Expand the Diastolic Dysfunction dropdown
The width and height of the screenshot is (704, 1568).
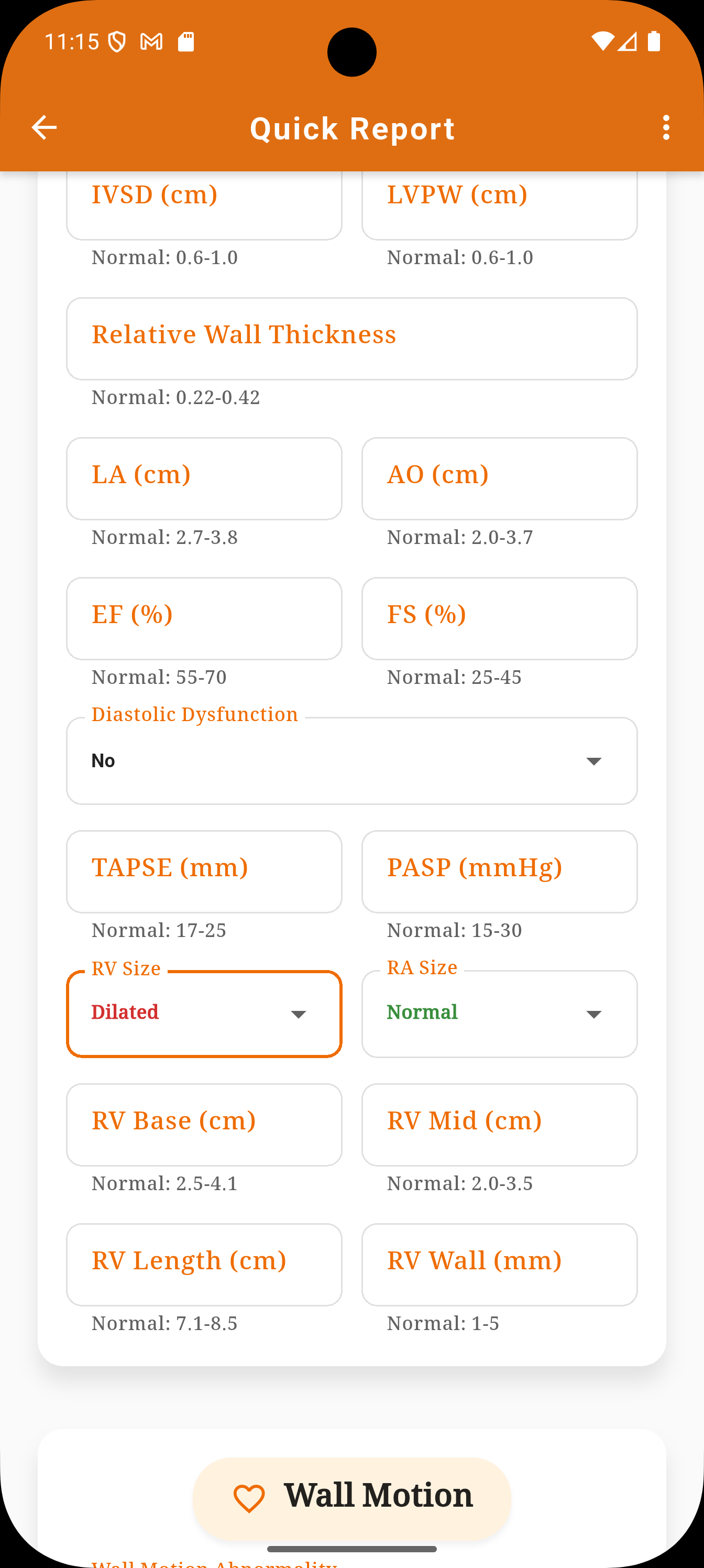(351, 761)
